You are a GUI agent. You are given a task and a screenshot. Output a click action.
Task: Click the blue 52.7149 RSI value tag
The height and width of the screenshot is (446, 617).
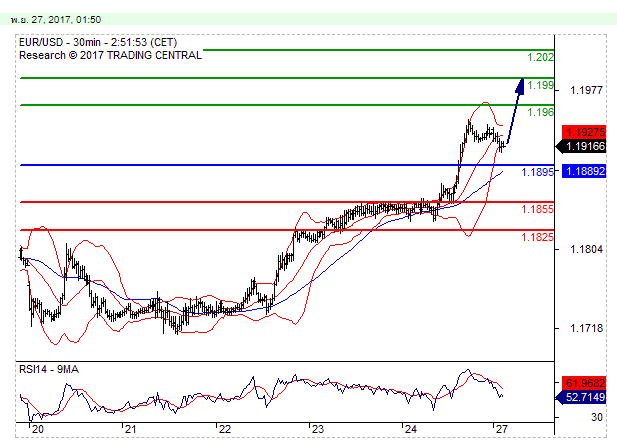[x=581, y=397]
